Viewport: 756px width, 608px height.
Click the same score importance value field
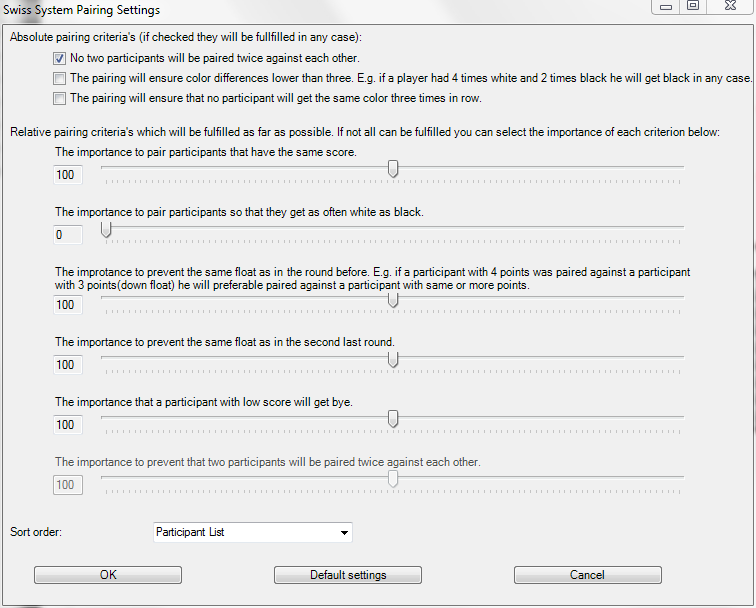point(68,175)
